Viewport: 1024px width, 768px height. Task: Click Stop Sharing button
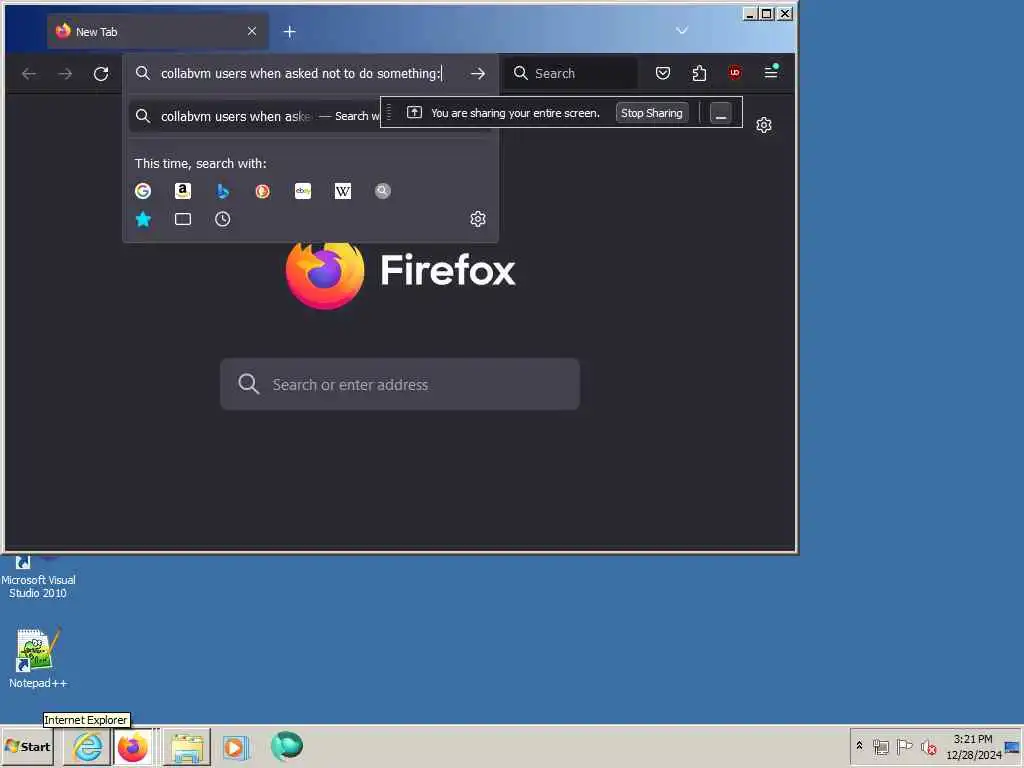[x=652, y=113]
